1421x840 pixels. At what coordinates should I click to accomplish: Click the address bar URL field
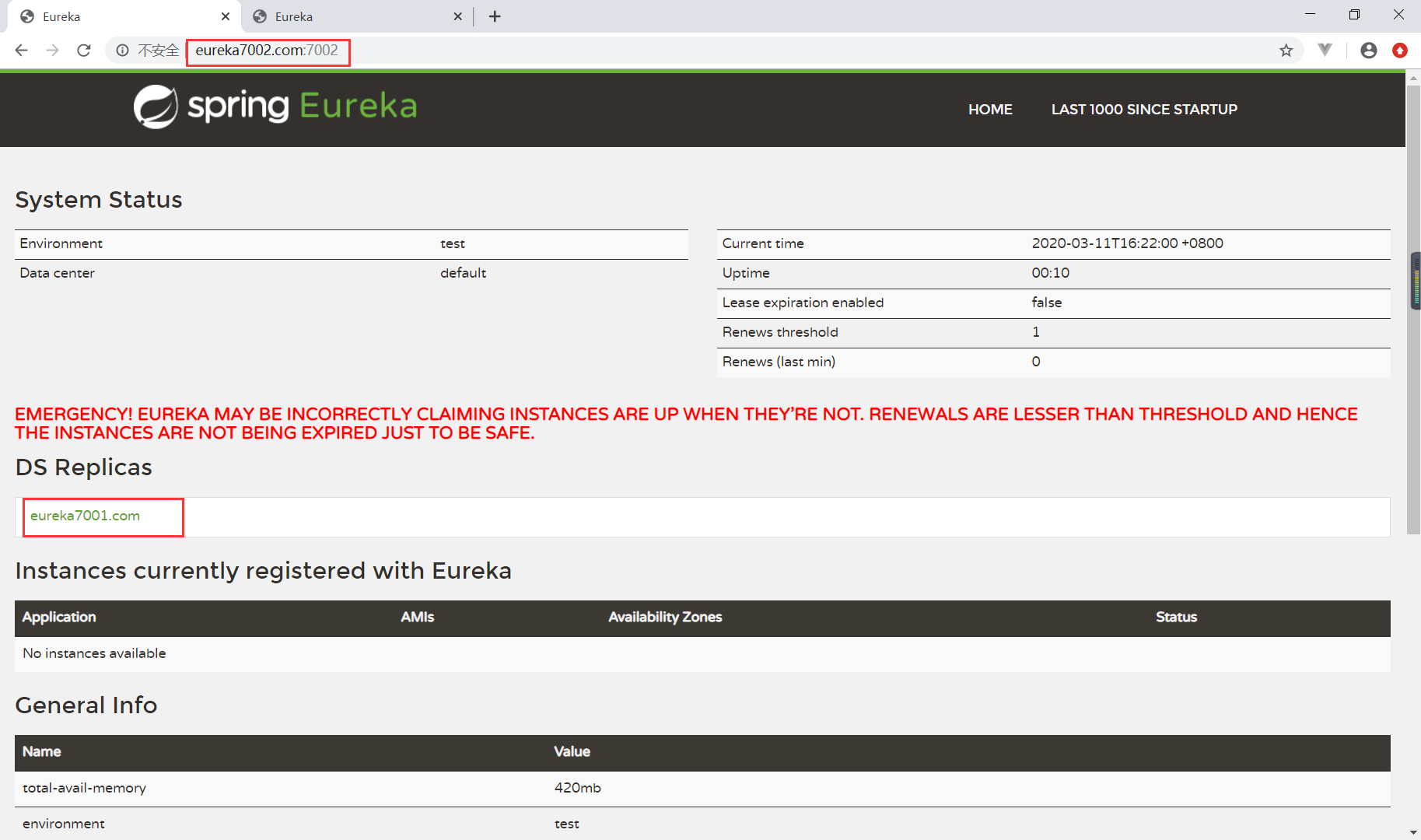[x=622, y=51]
